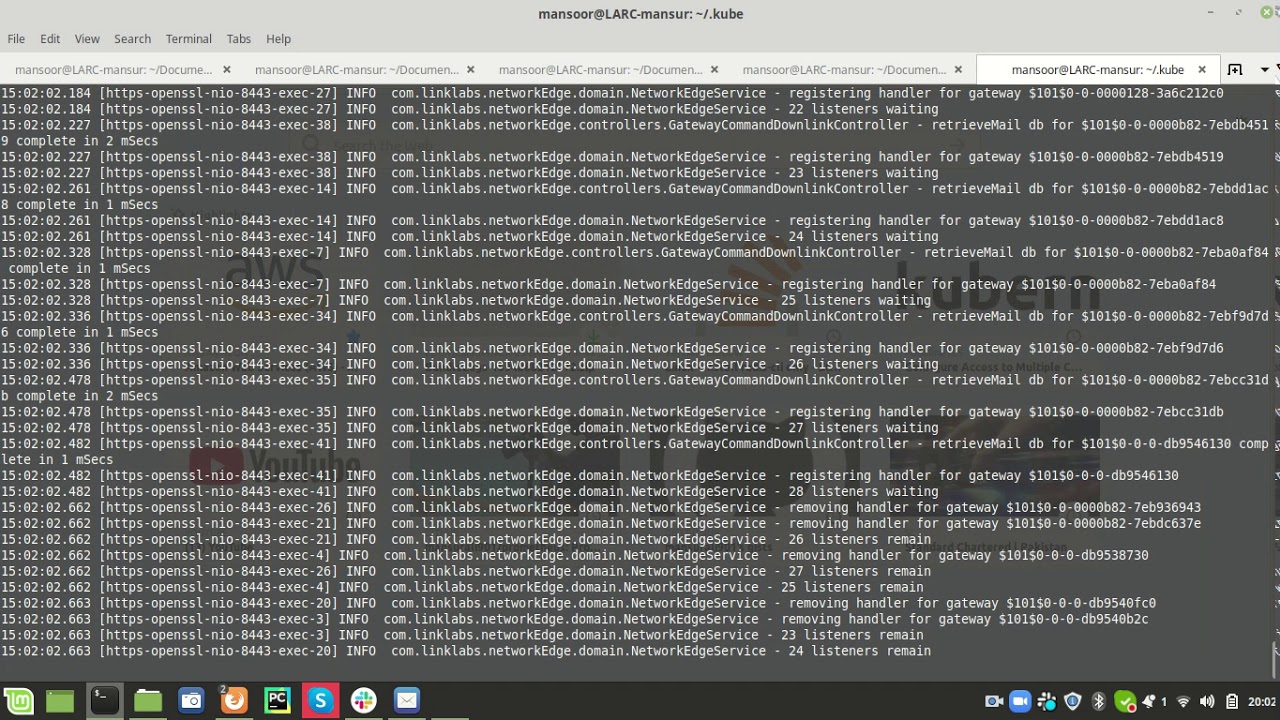The image size is (1280, 720).
Task: Open the Search menu
Action: 132,39
